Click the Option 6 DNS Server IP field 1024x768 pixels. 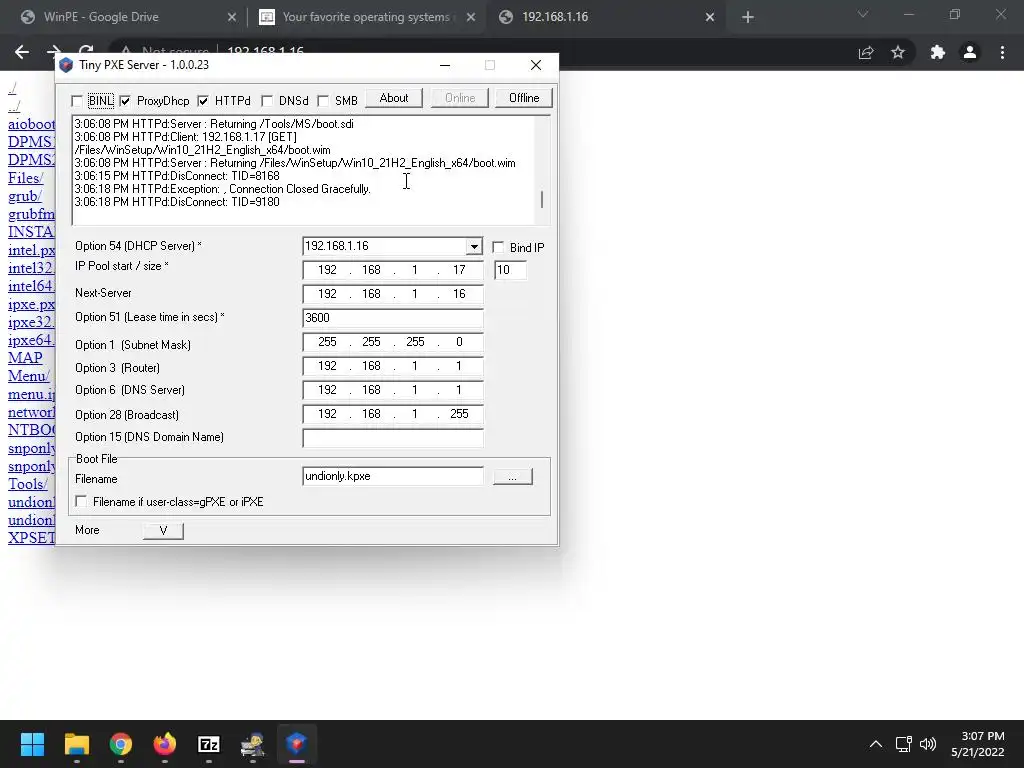click(x=393, y=390)
